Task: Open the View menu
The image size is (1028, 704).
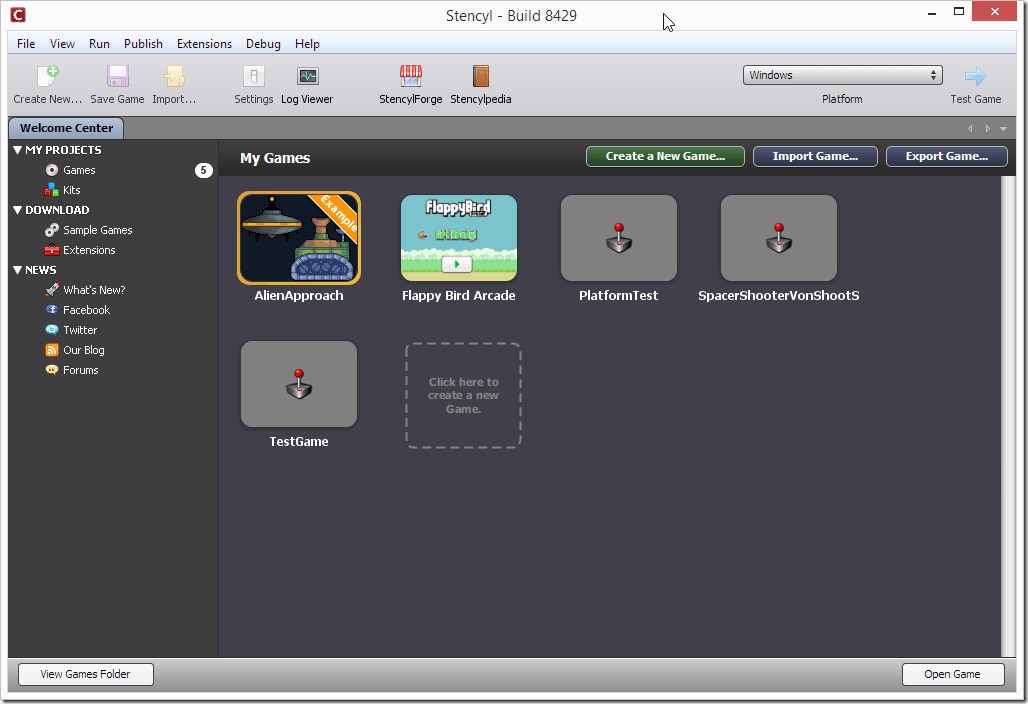Action: coord(62,44)
